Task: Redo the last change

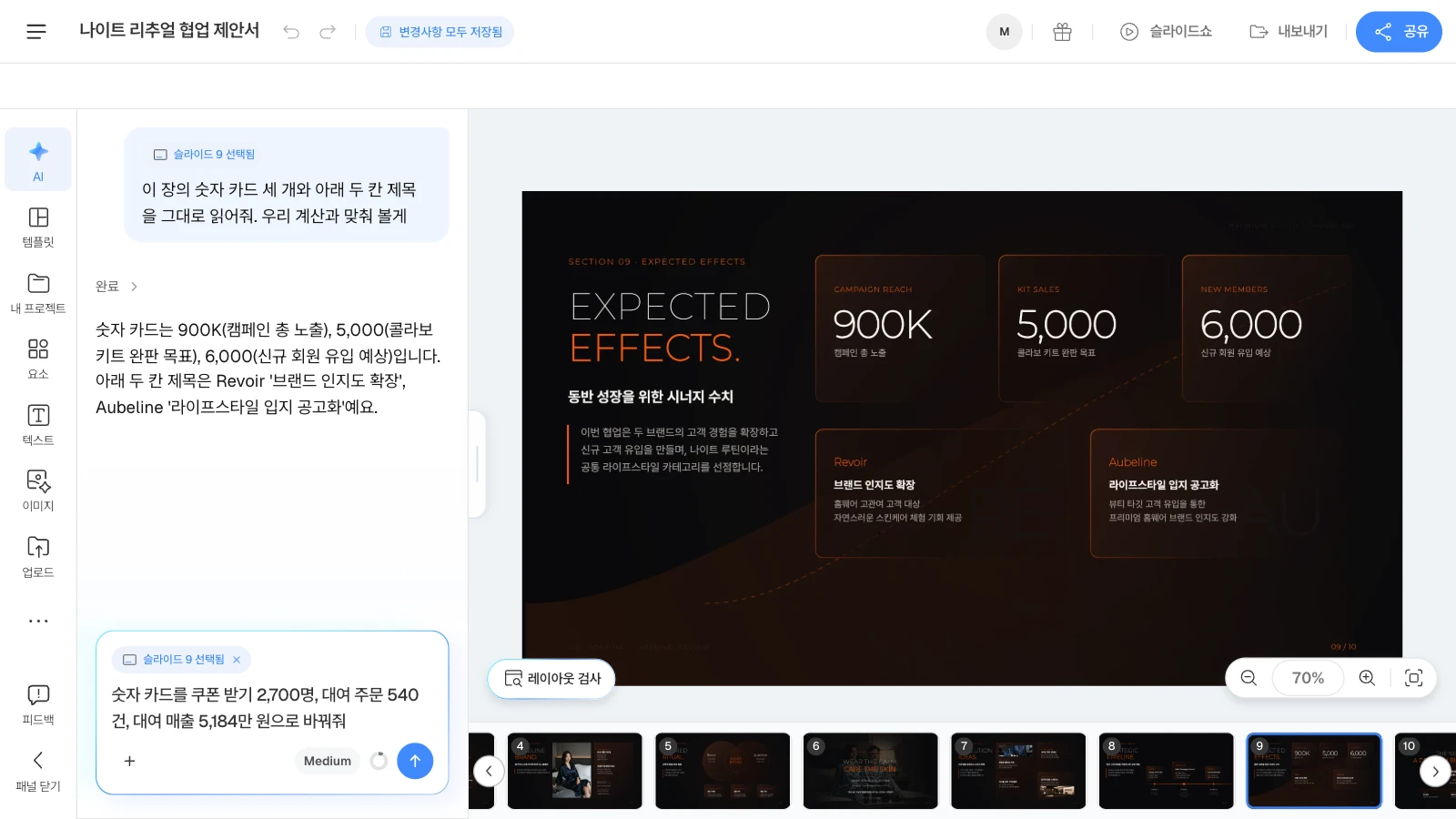Action: [328, 32]
